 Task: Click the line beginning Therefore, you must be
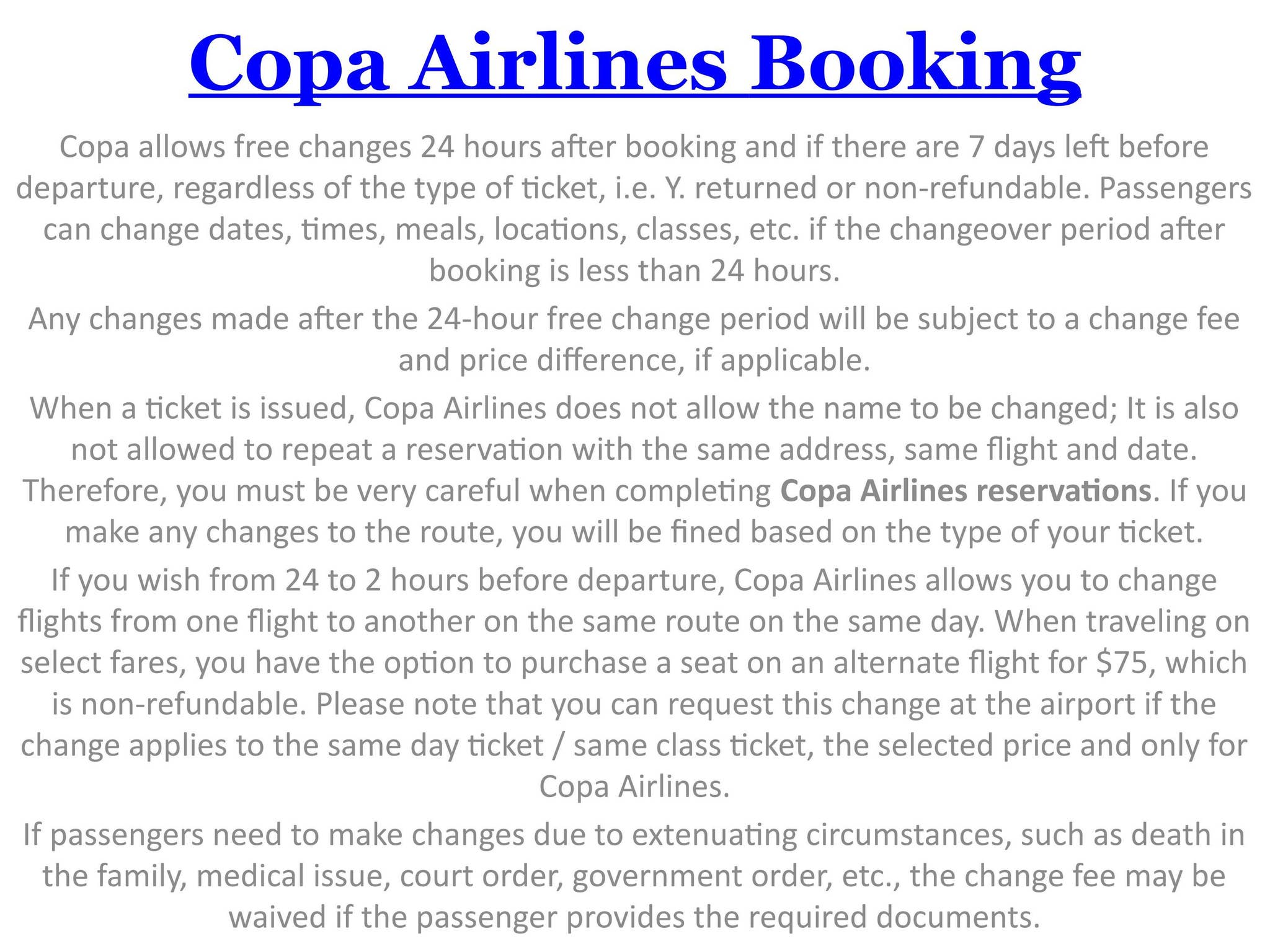397,491
